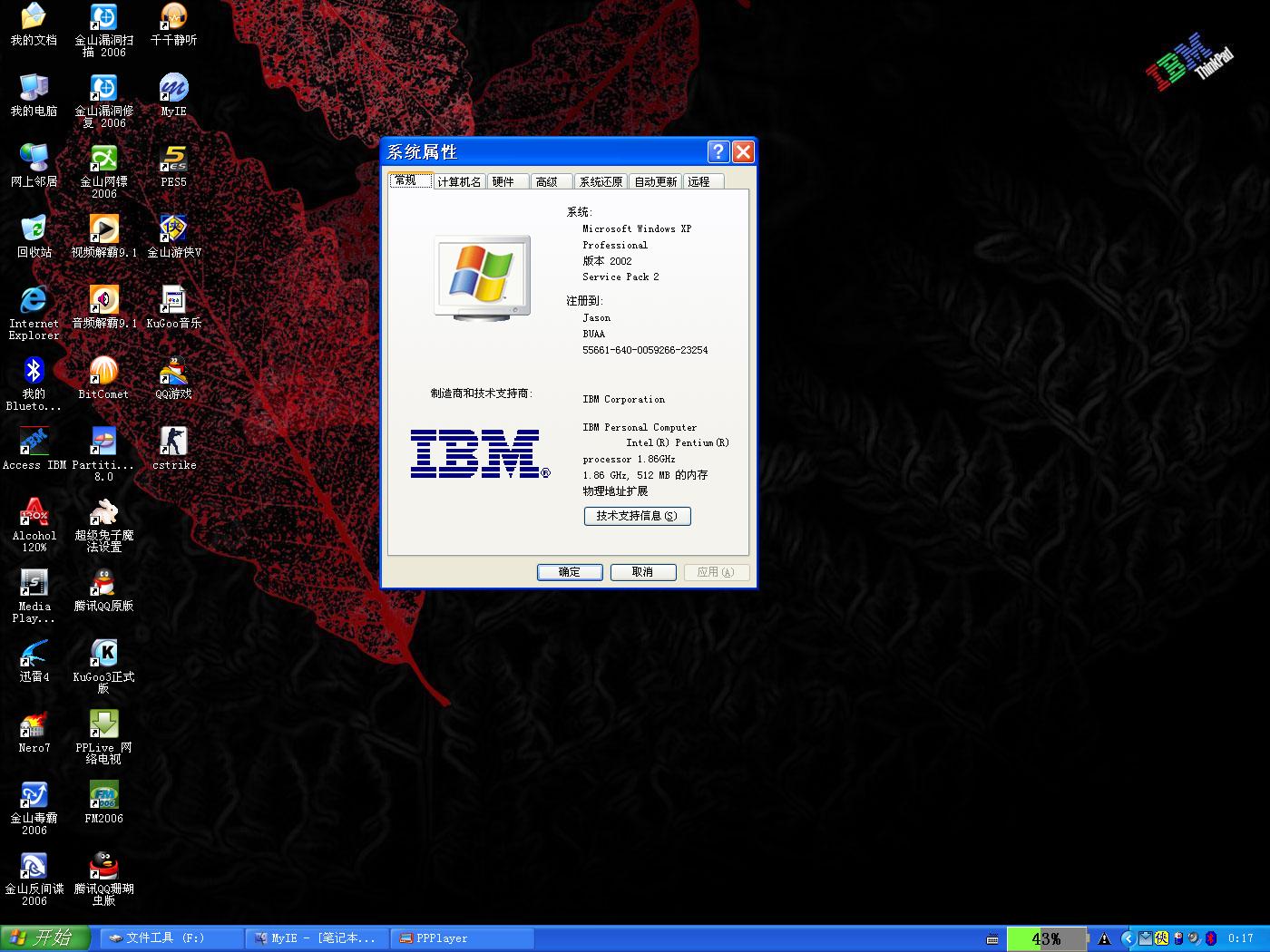Image resolution: width=1270 pixels, height=952 pixels.
Task: Select the 自动更新 tab
Action: point(655,182)
